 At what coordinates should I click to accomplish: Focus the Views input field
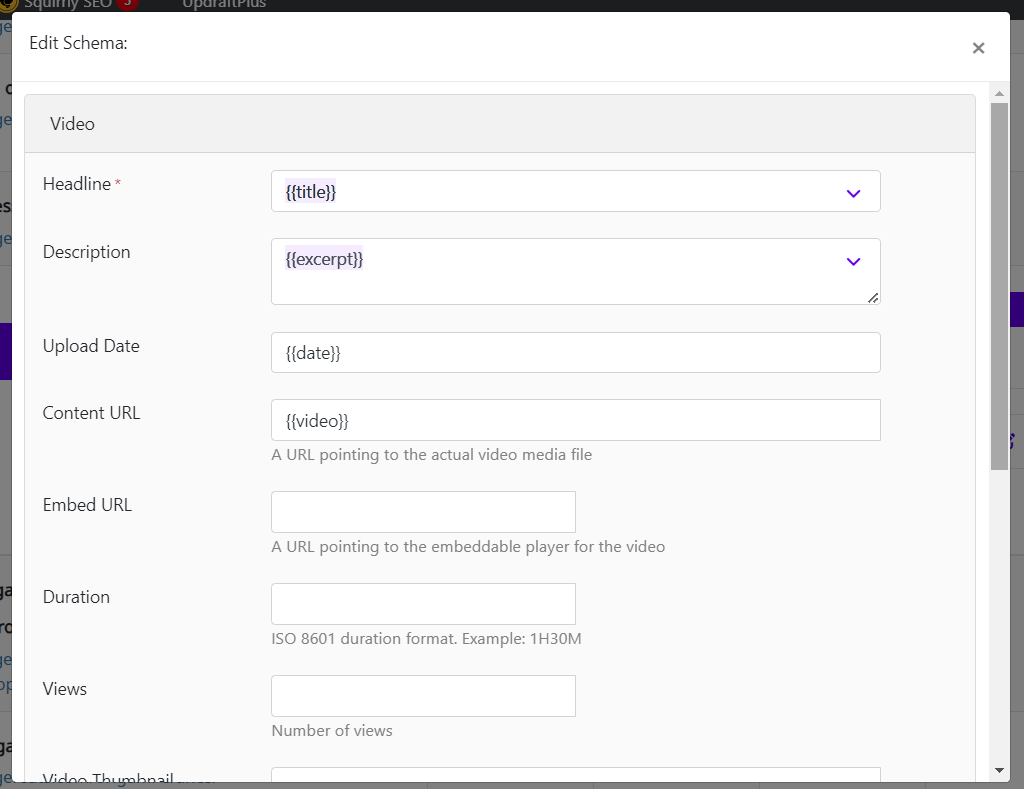pos(423,696)
